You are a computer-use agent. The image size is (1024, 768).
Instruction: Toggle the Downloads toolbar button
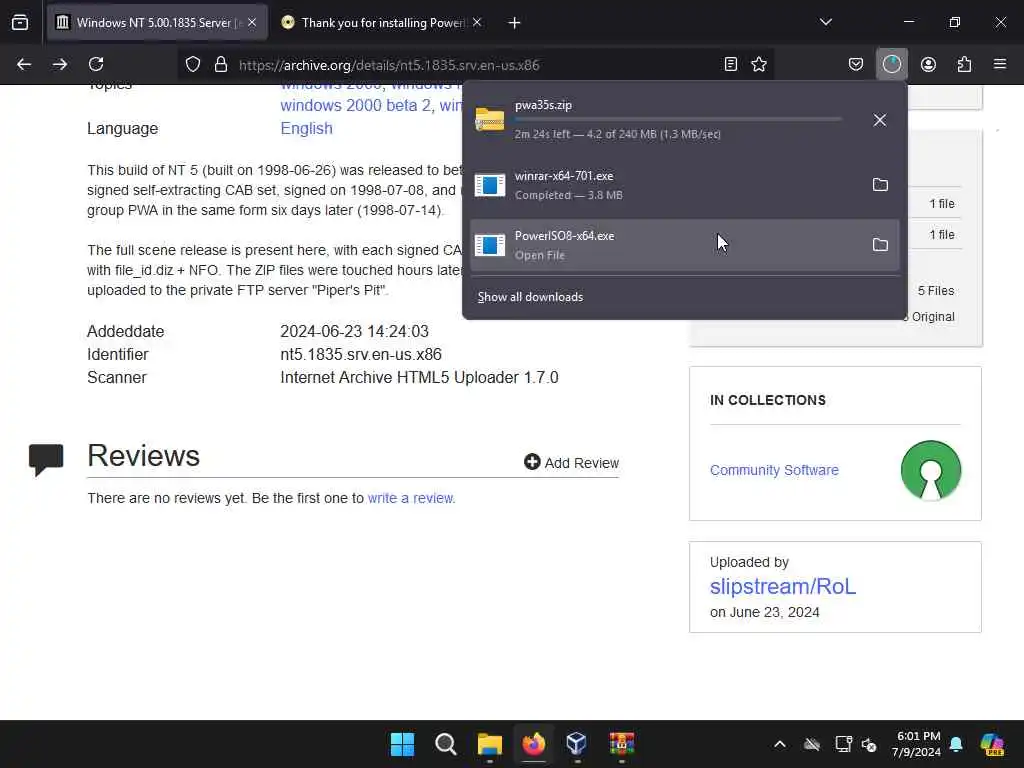[891, 64]
